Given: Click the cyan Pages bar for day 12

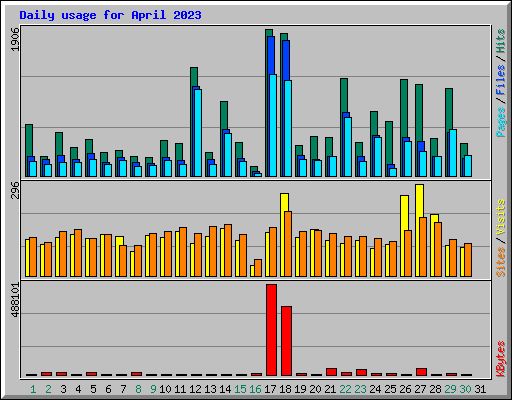Looking at the screenshot, I should pyautogui.click(x=198, y=133).
